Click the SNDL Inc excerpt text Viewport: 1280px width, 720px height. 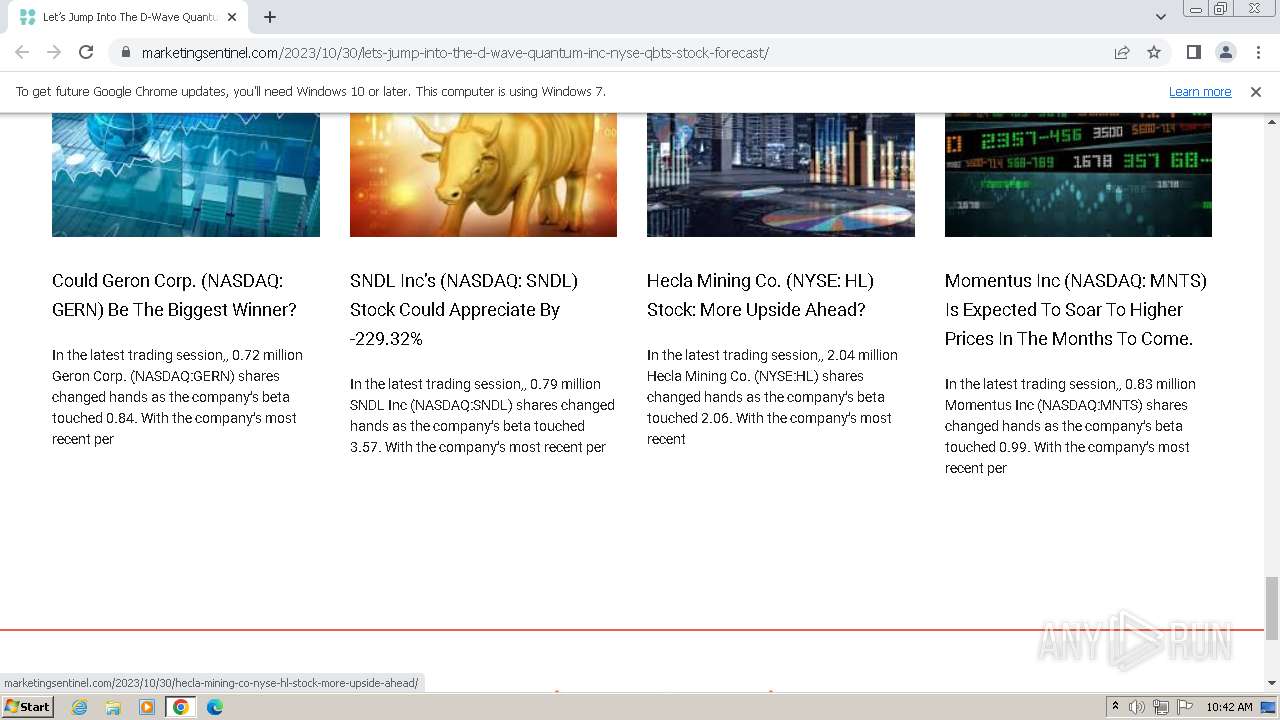pos(482,415)
